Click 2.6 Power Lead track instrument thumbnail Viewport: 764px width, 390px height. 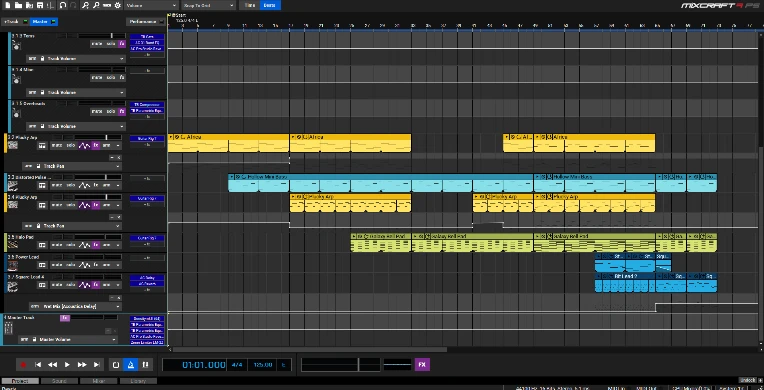click(x=13, y=265)
